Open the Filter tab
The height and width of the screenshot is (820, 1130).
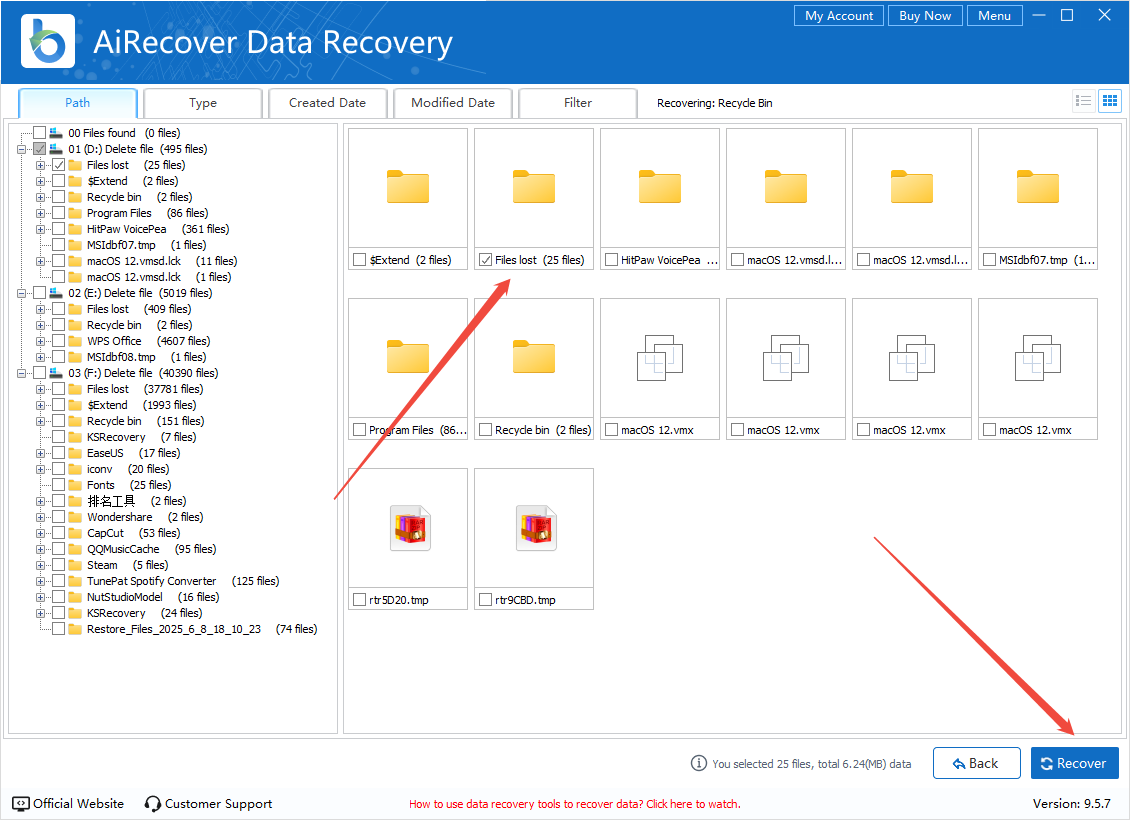click(578, 103)
